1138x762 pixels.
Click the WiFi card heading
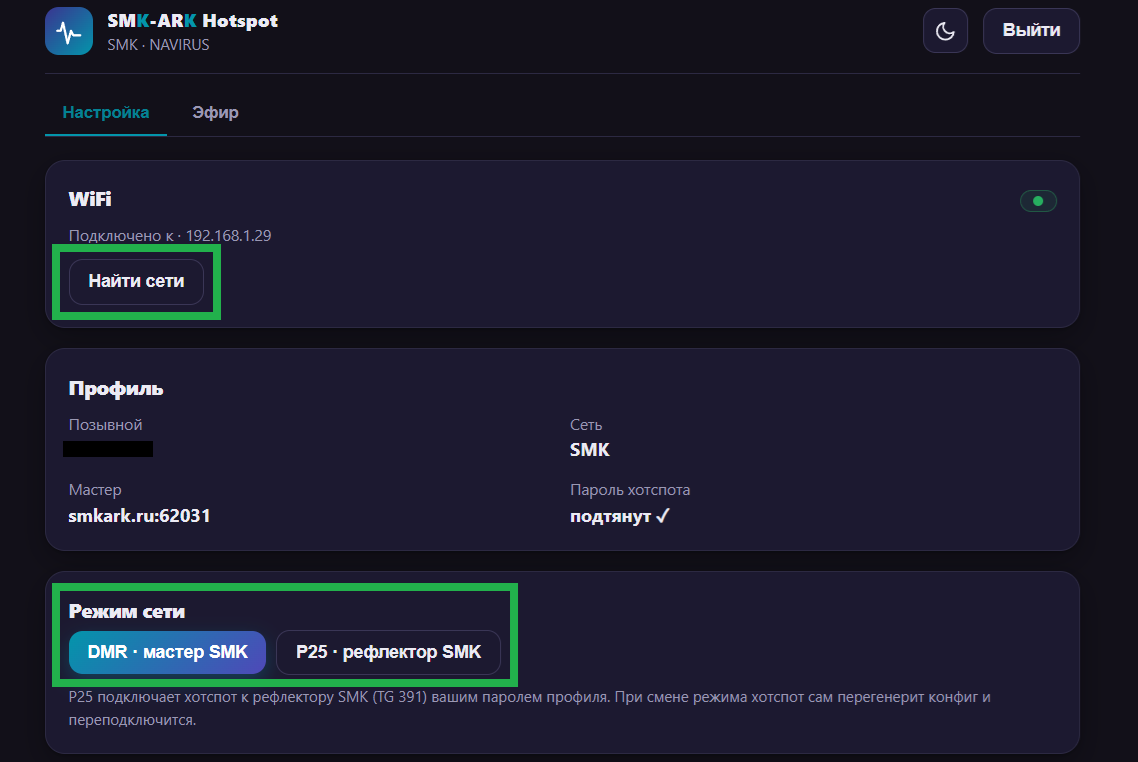pyautogui.click(x=90, y=200)
